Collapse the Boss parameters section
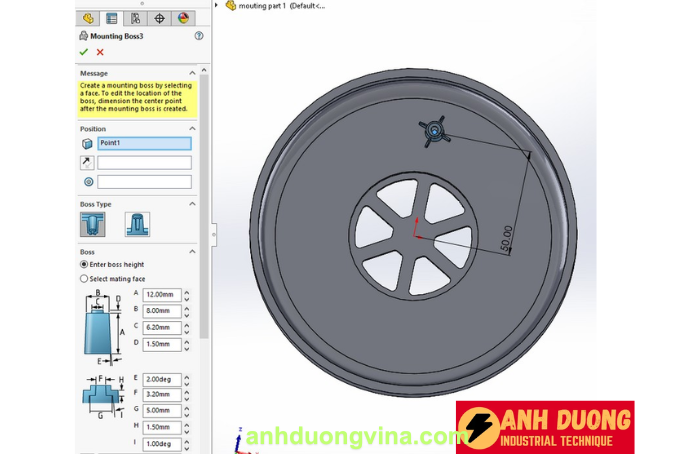The image size is (680, 454). (192, 252)
